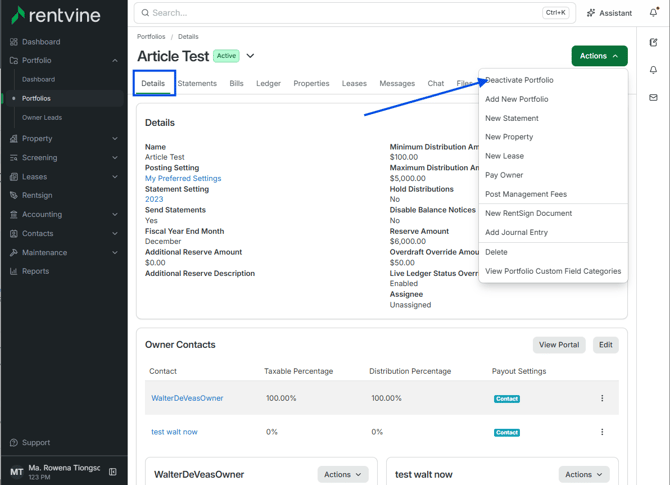Click the Leases icon in sidebar
The width and height of the screenshot is (670, 485).
coord(14,176)
